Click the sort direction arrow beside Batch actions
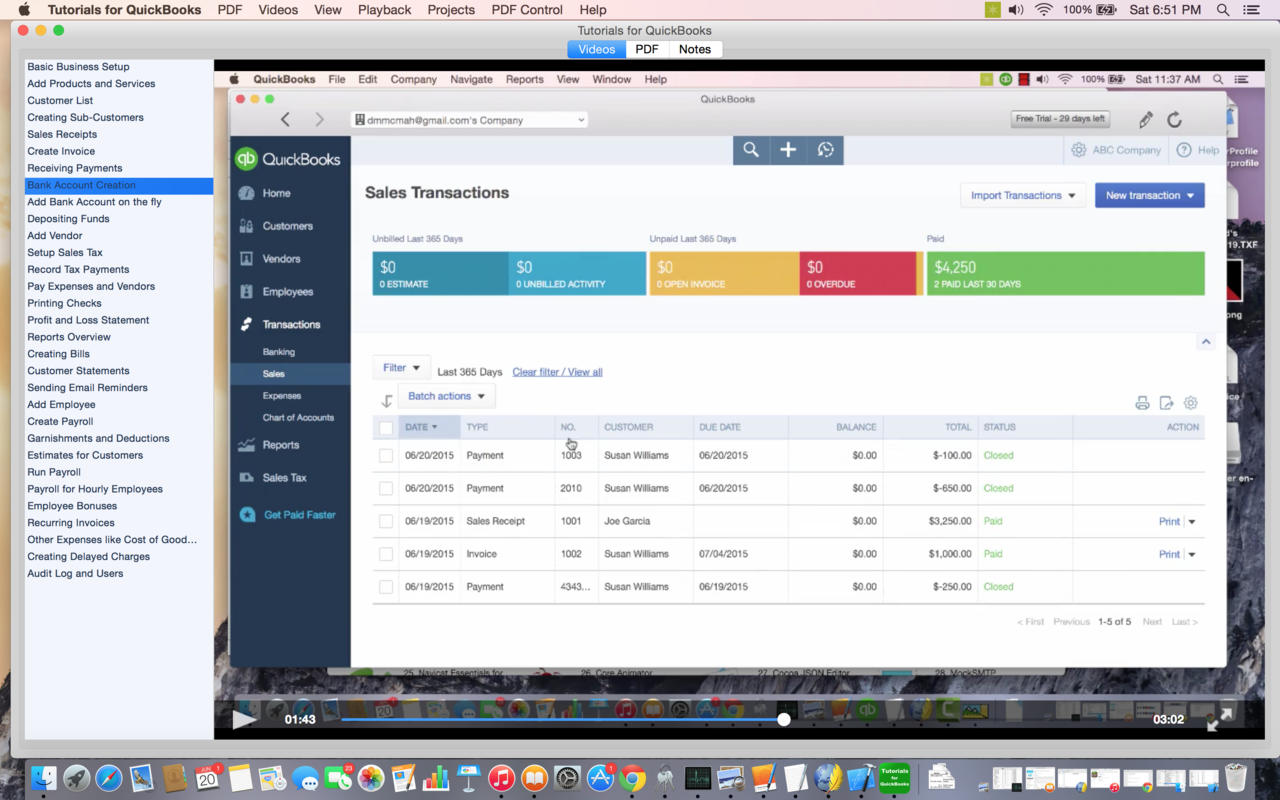Viewport: 1280px width, 800px height. point(386,401)
